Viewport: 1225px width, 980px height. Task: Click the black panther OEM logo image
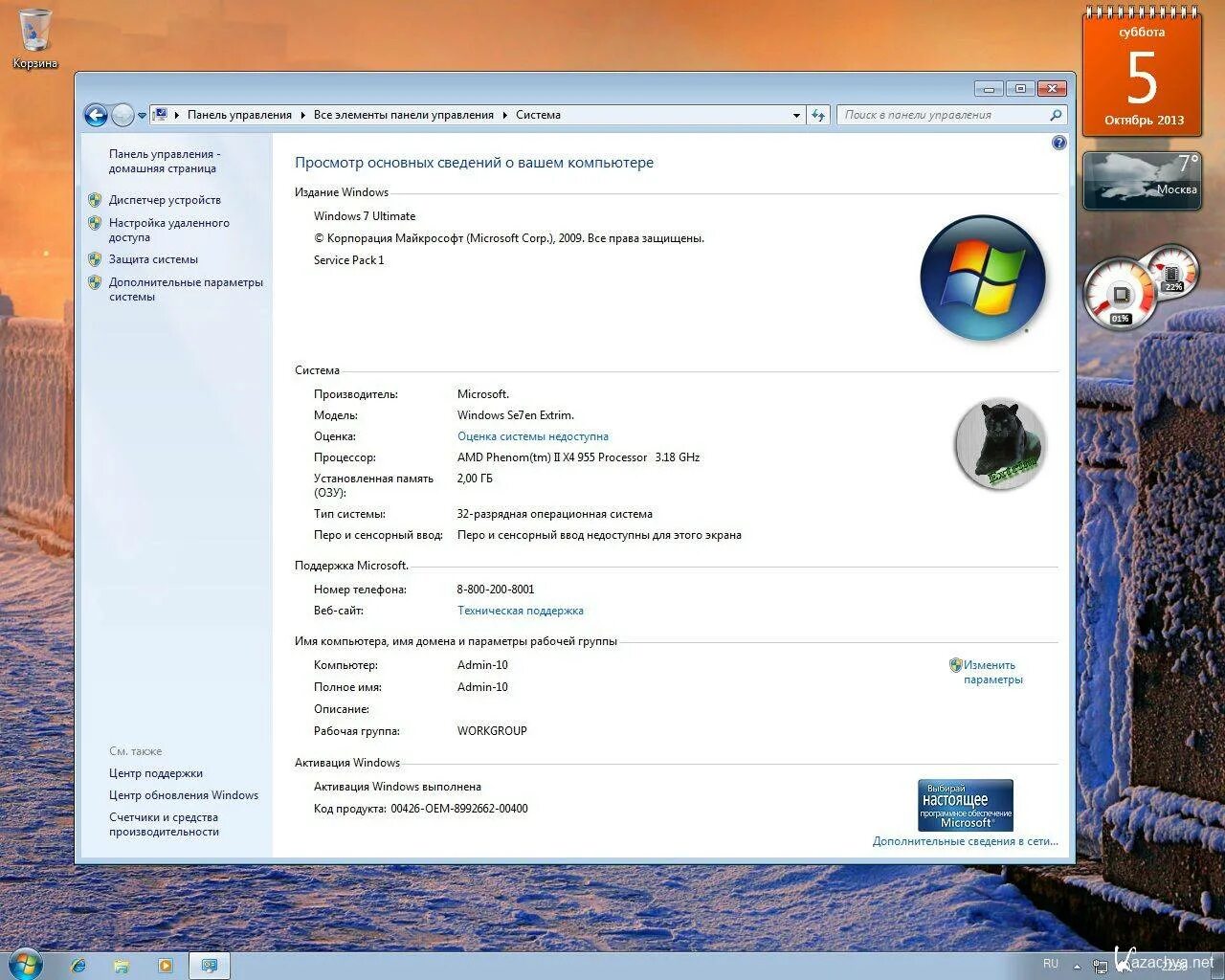click(x=1001, y=445)
